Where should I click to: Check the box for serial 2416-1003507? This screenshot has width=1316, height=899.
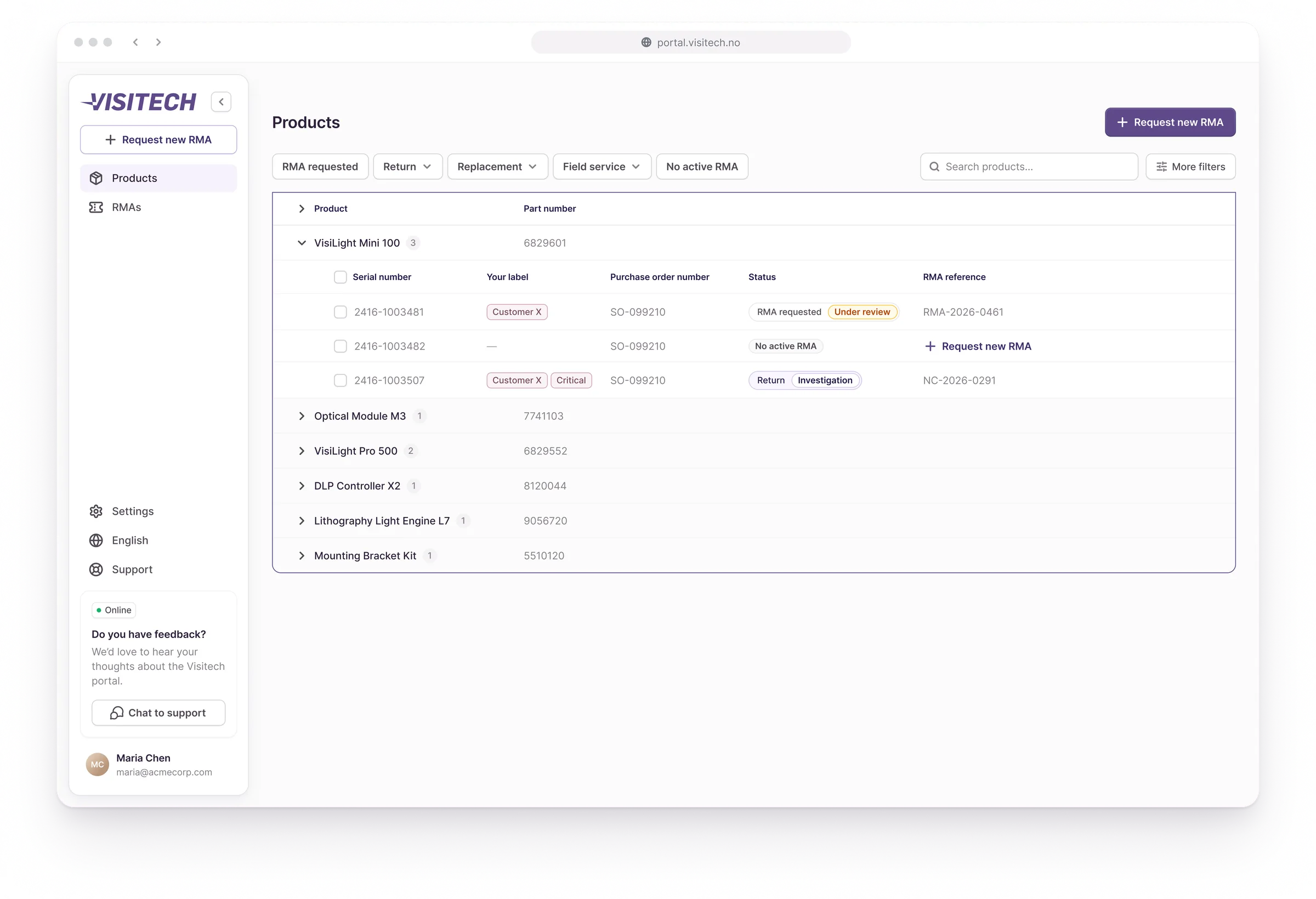click(x=341, y=380)
